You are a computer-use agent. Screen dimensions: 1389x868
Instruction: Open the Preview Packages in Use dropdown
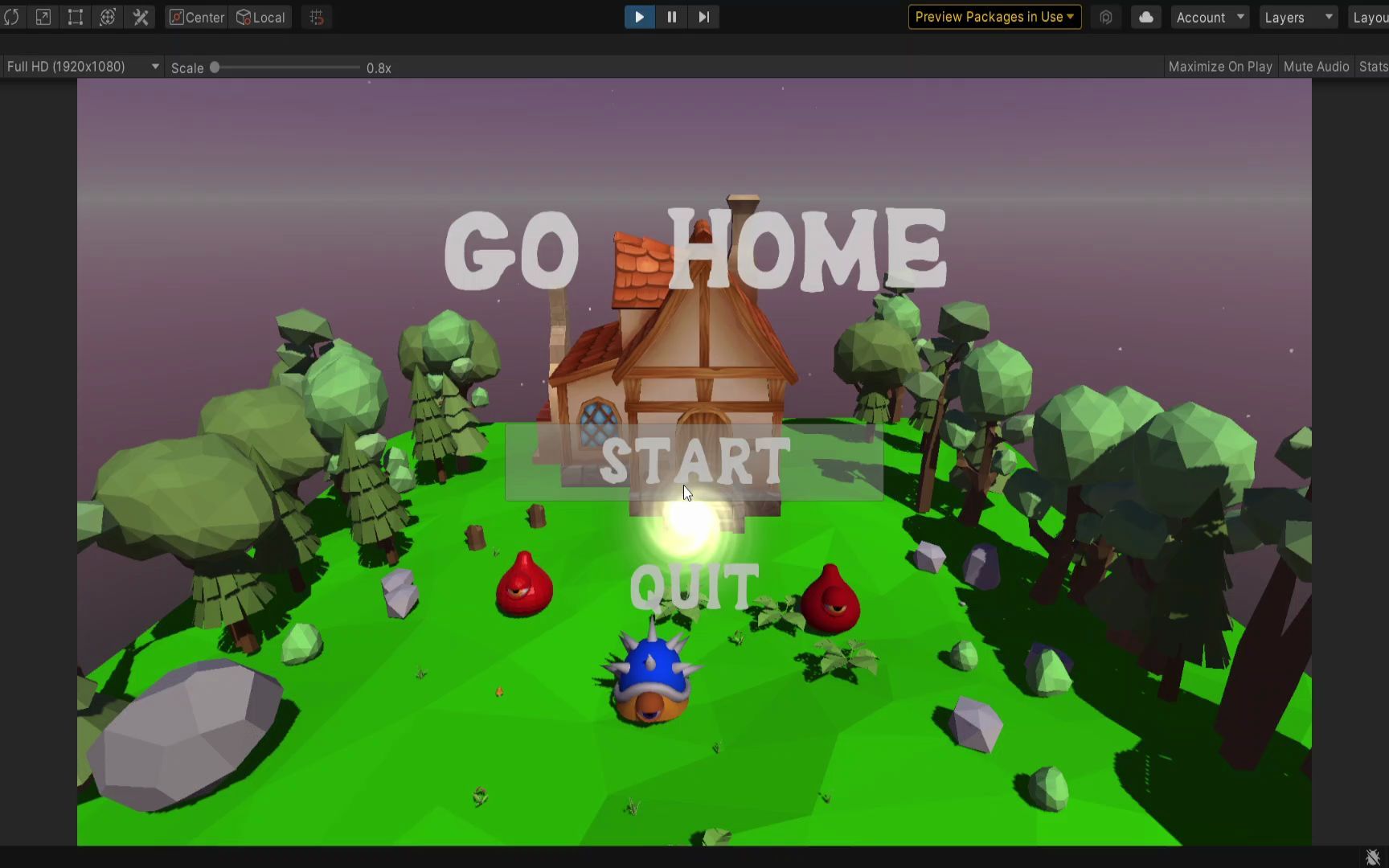click(994, 17)
